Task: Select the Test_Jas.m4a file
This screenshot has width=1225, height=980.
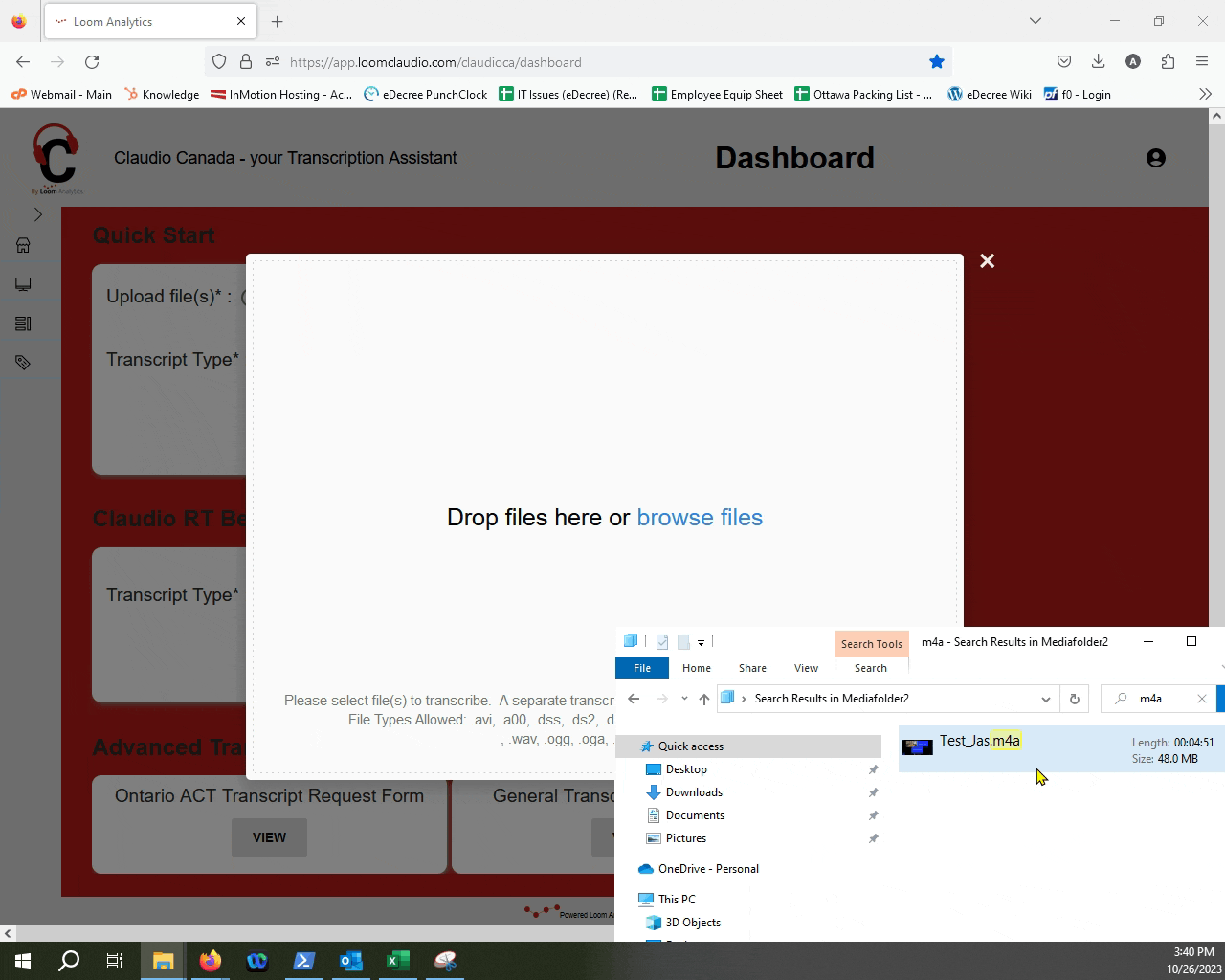Action: 1061,748
